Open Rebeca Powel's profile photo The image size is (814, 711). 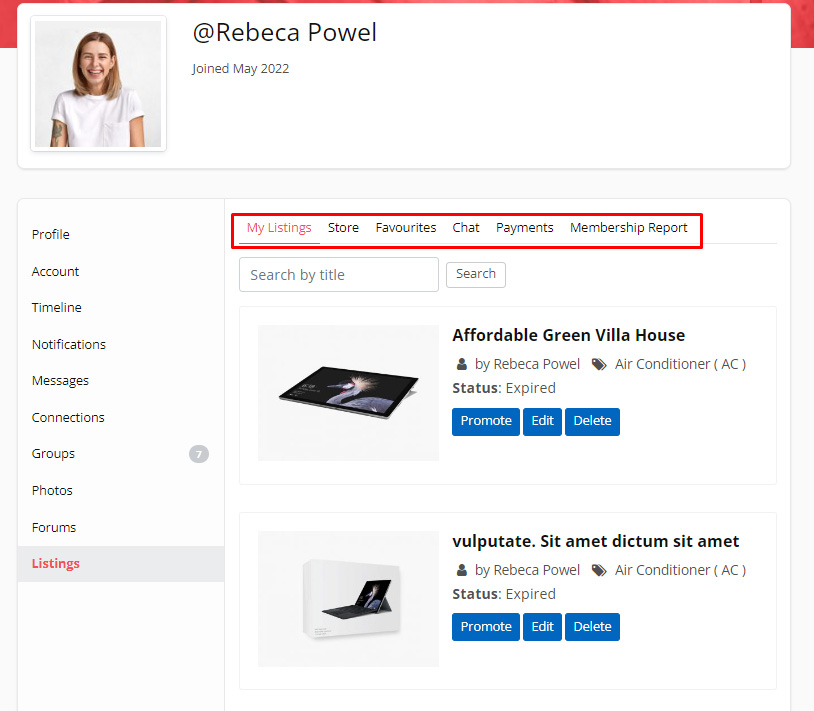[98, 84]
